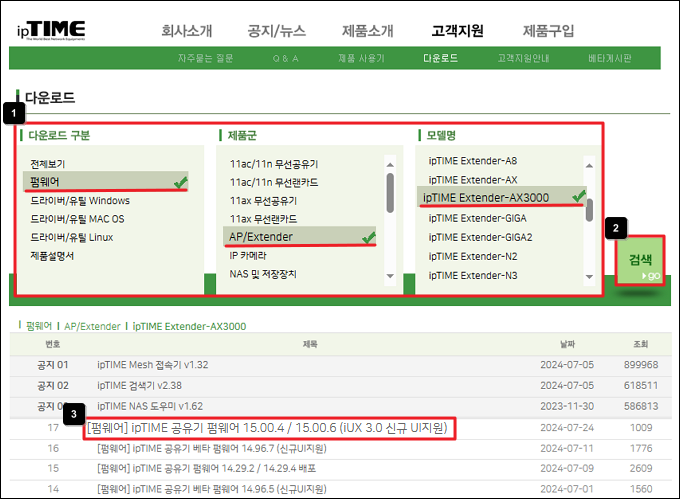Choose 11ax 무선랜카드 product group
680x499 pixels.
264,219
